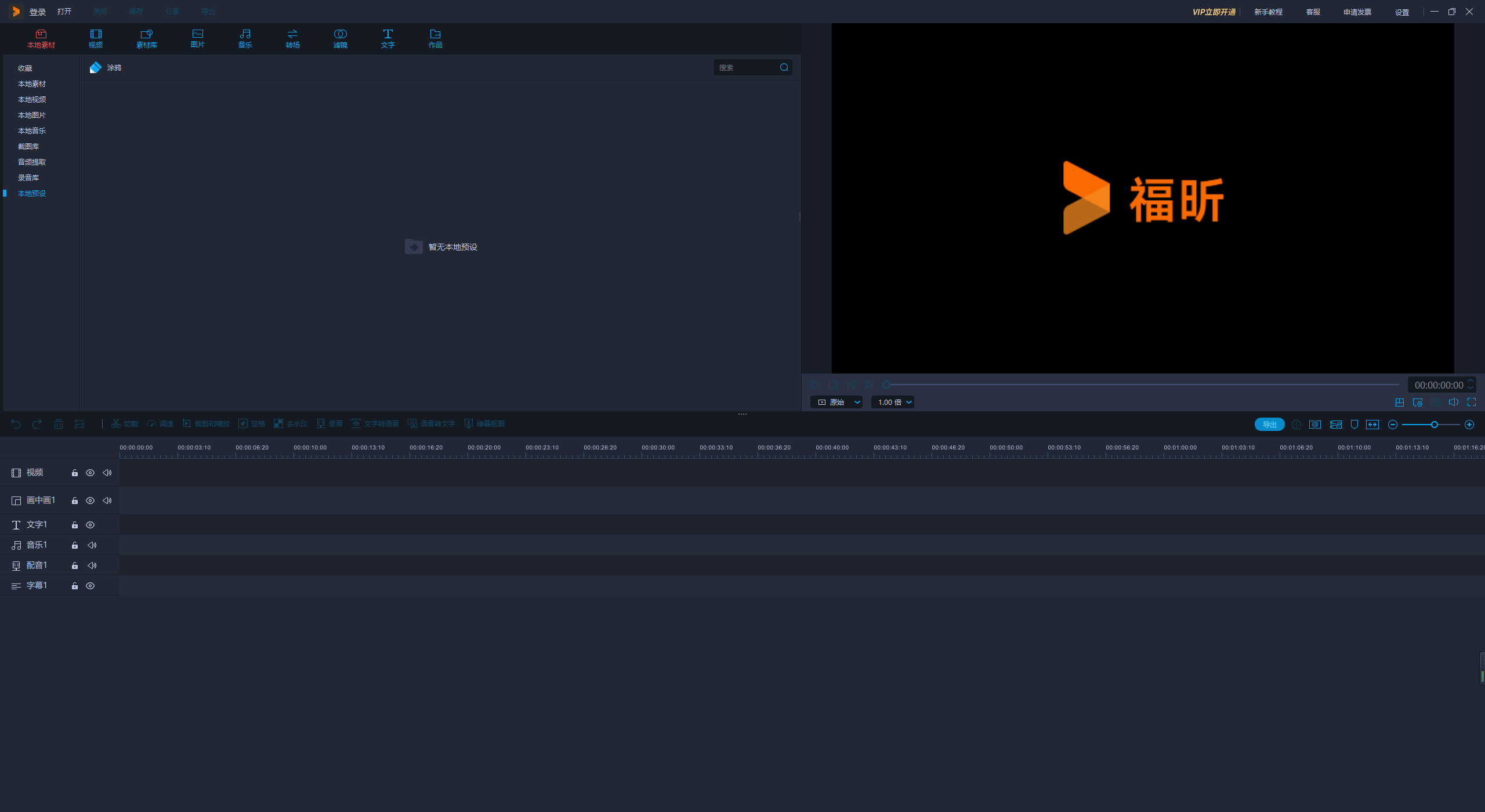
Task: Click the 00:00:10:00 timeline ruler mark
Action: [310, 448]
